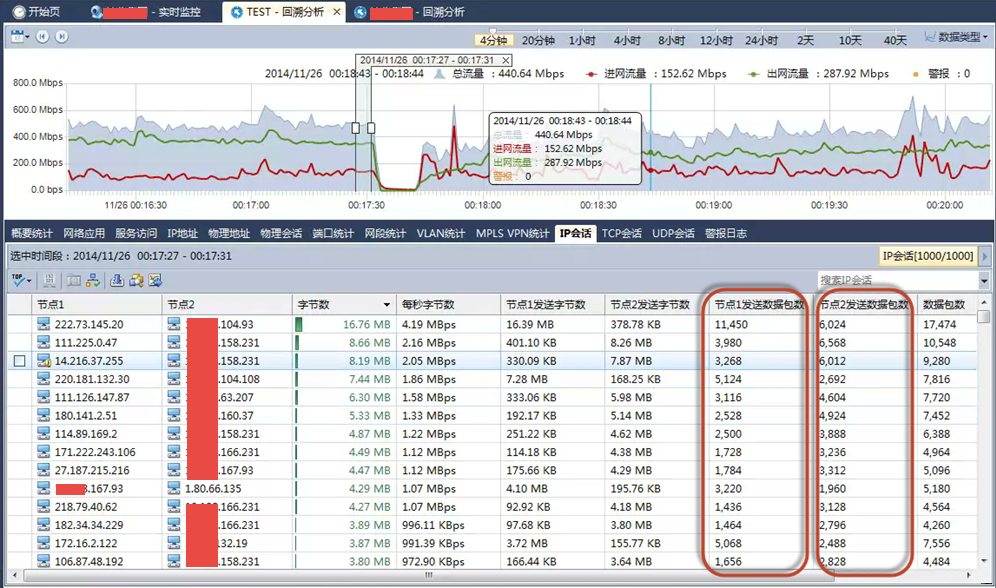Click the network topology icon in table toolbar
The height and width of the screenshot is (588, 996).
93,280
